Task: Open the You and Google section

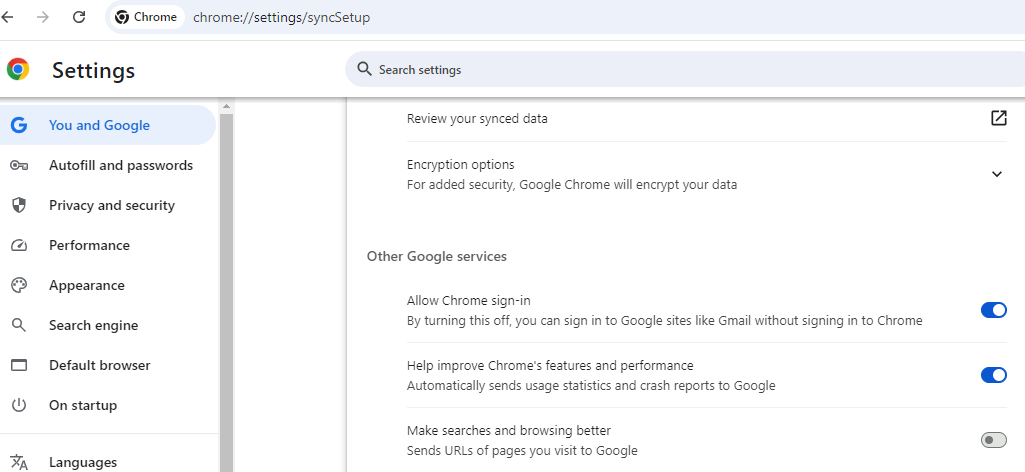Action: click(x=99, y=126)
